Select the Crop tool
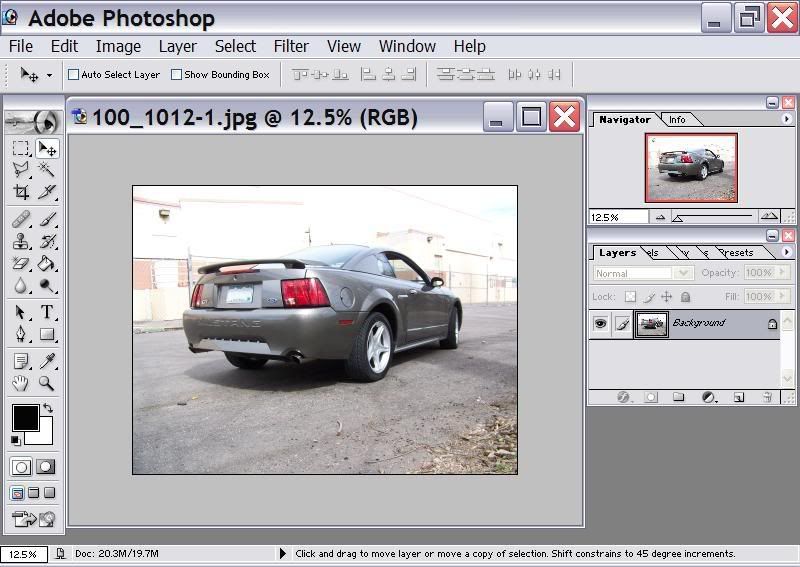800x567 pixels. coord(21,192)
